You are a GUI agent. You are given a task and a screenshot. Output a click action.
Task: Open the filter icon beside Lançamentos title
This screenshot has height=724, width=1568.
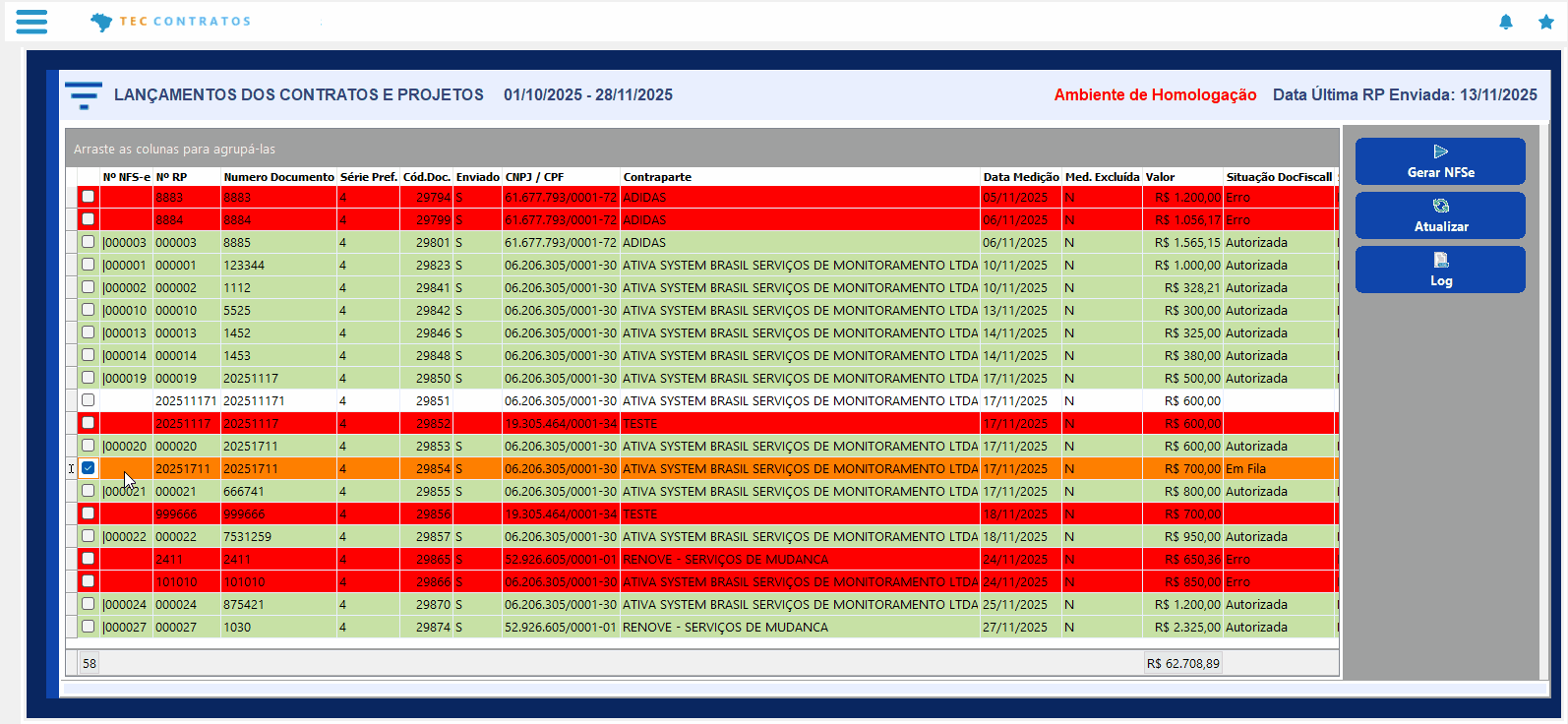click(x=84, y=95)
